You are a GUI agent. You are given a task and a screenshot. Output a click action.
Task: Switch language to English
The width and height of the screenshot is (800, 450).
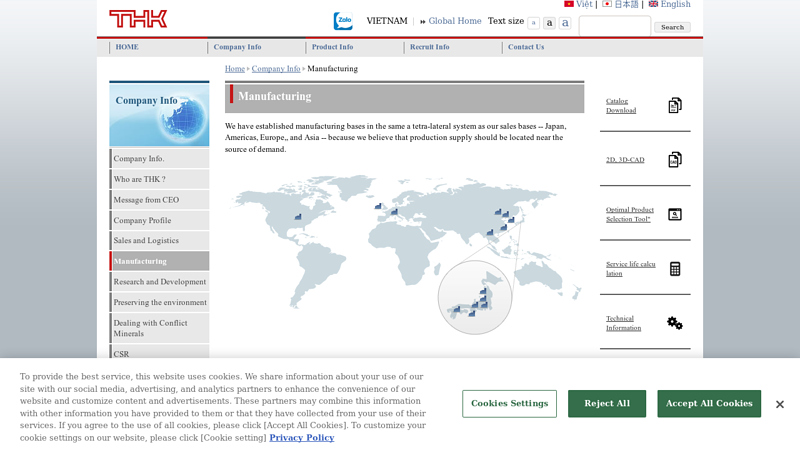tap(675, 4)
